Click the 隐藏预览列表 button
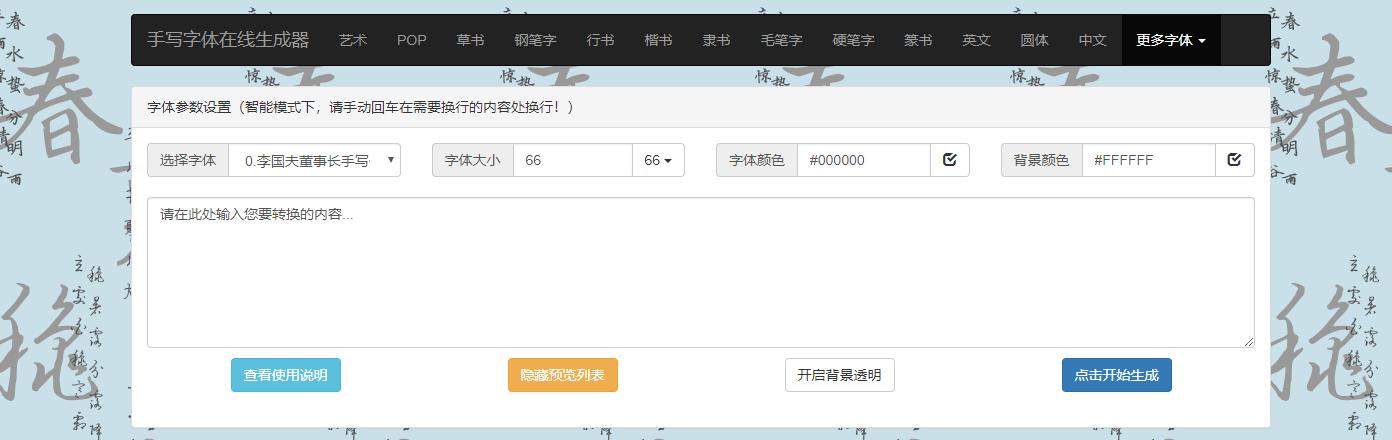Image resolution: width=1392 pixels, height=440 pixels. pyautogui.click(x=563, y=375)
